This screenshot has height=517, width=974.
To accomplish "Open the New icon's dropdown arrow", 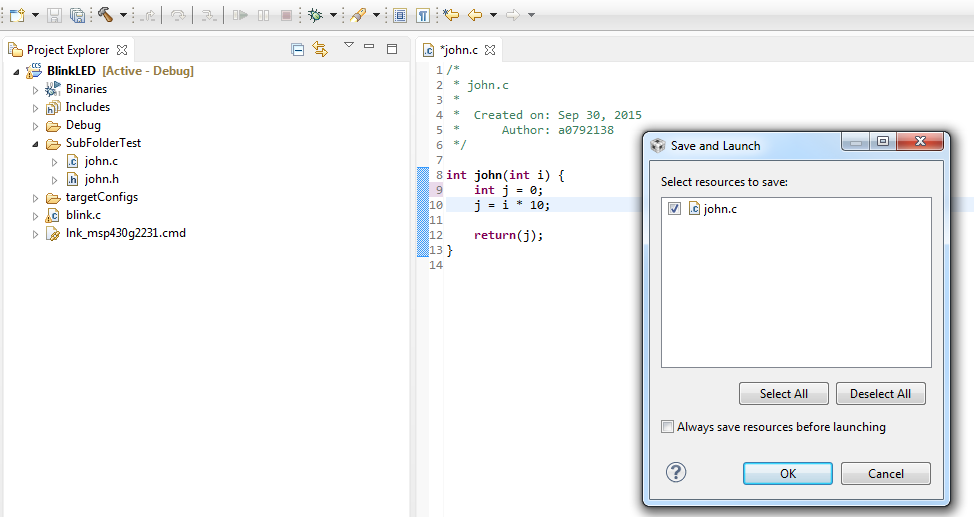I will 35,16.
